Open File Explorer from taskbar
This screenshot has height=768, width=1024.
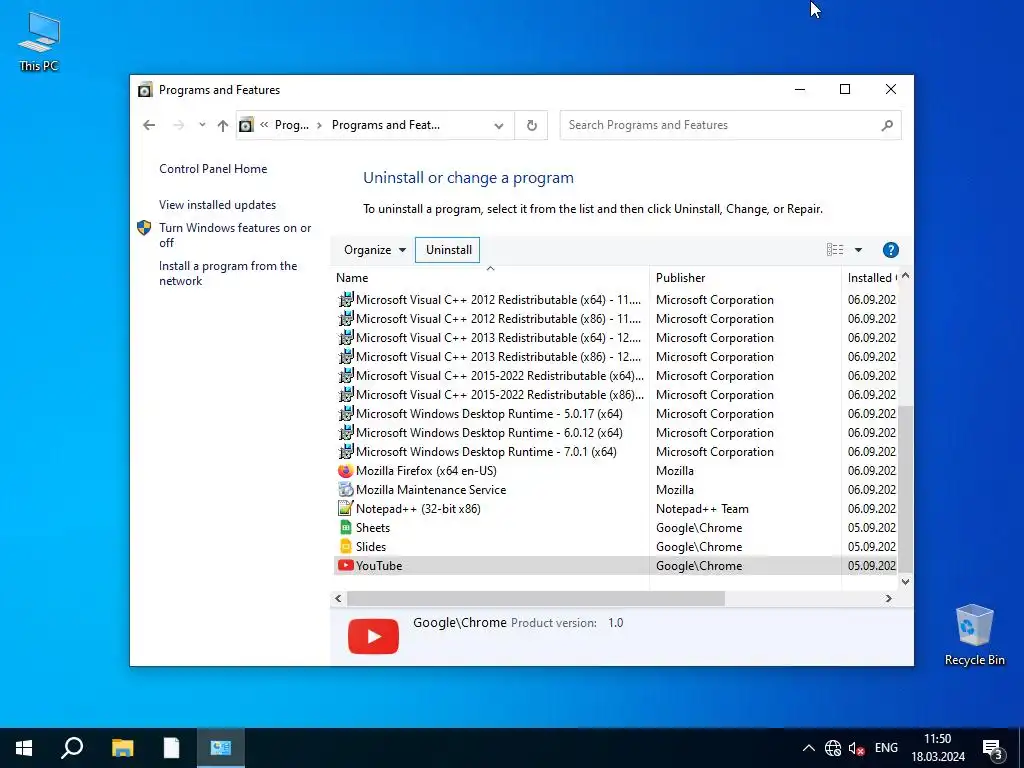122,748
